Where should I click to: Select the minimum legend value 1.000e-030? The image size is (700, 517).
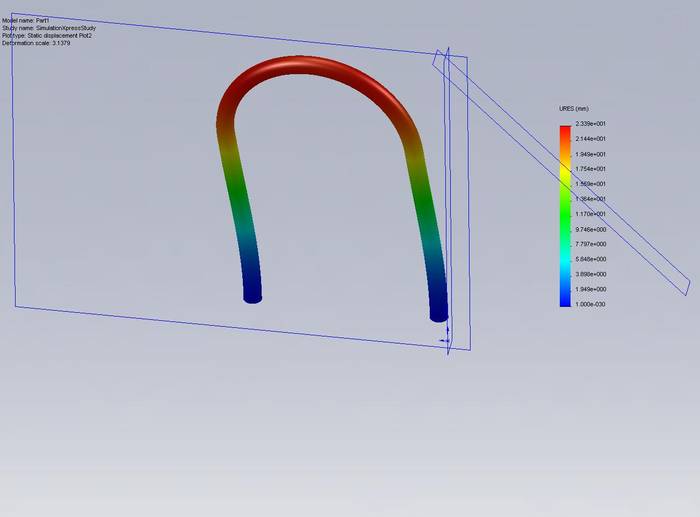pyautogui.click(x=591, y=304)
